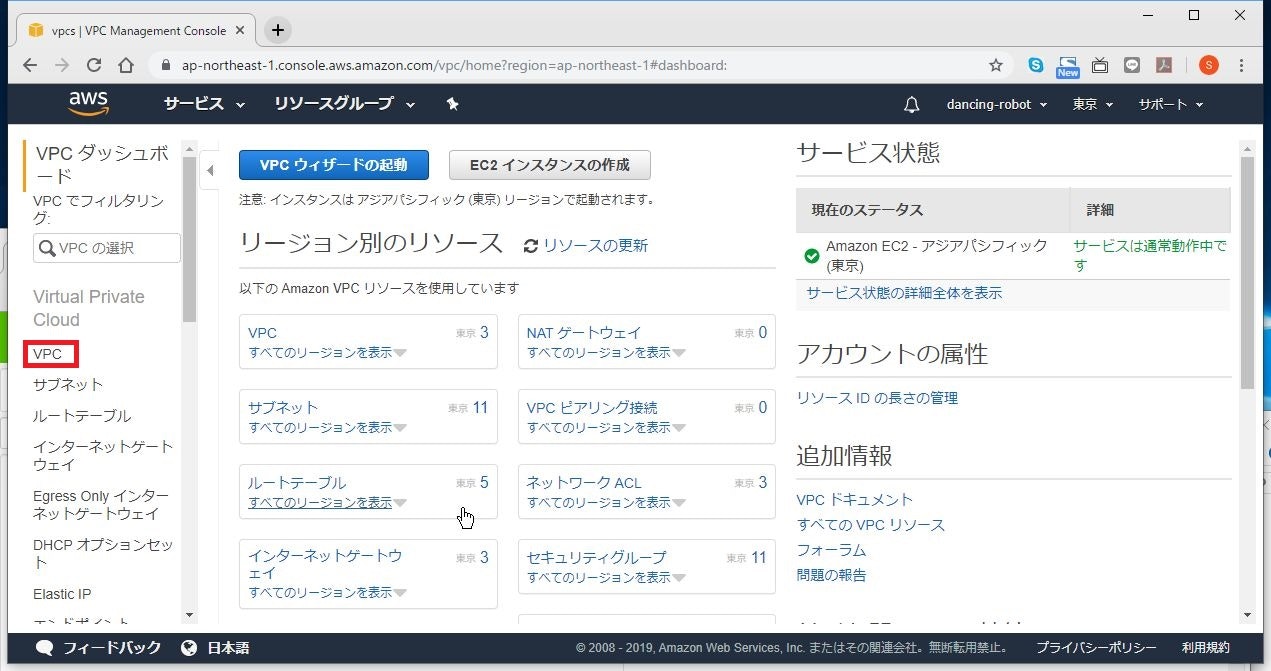The width and height of the screenshot is (1271, 671).
Task: Click the browser address bar URL
Action: tap(454, 65)
